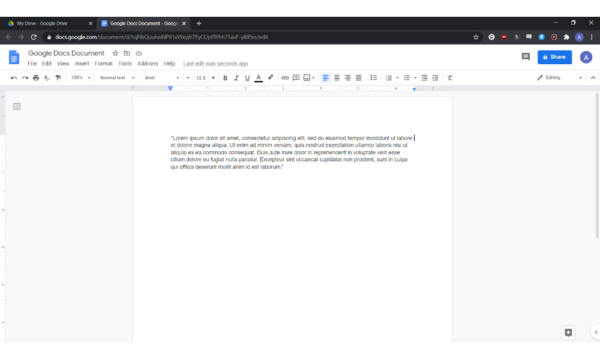This screenshot has width=600, height=360.
Task: Open the Tools menu
Action: (125, 64)
